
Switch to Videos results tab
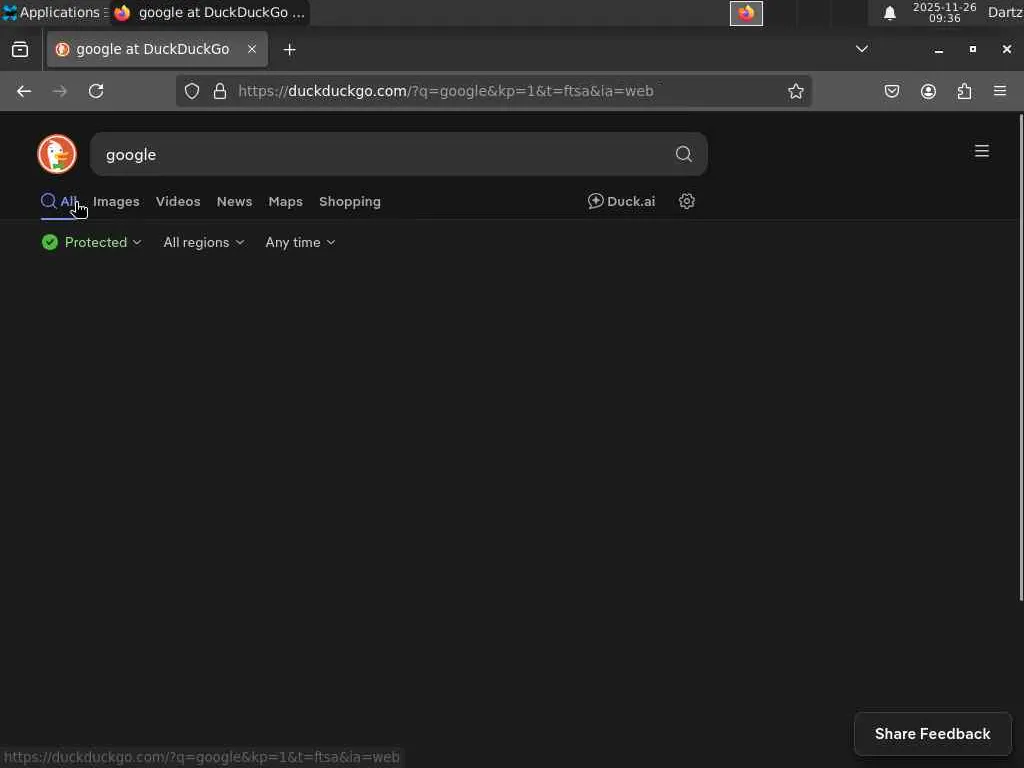(178, 202)
